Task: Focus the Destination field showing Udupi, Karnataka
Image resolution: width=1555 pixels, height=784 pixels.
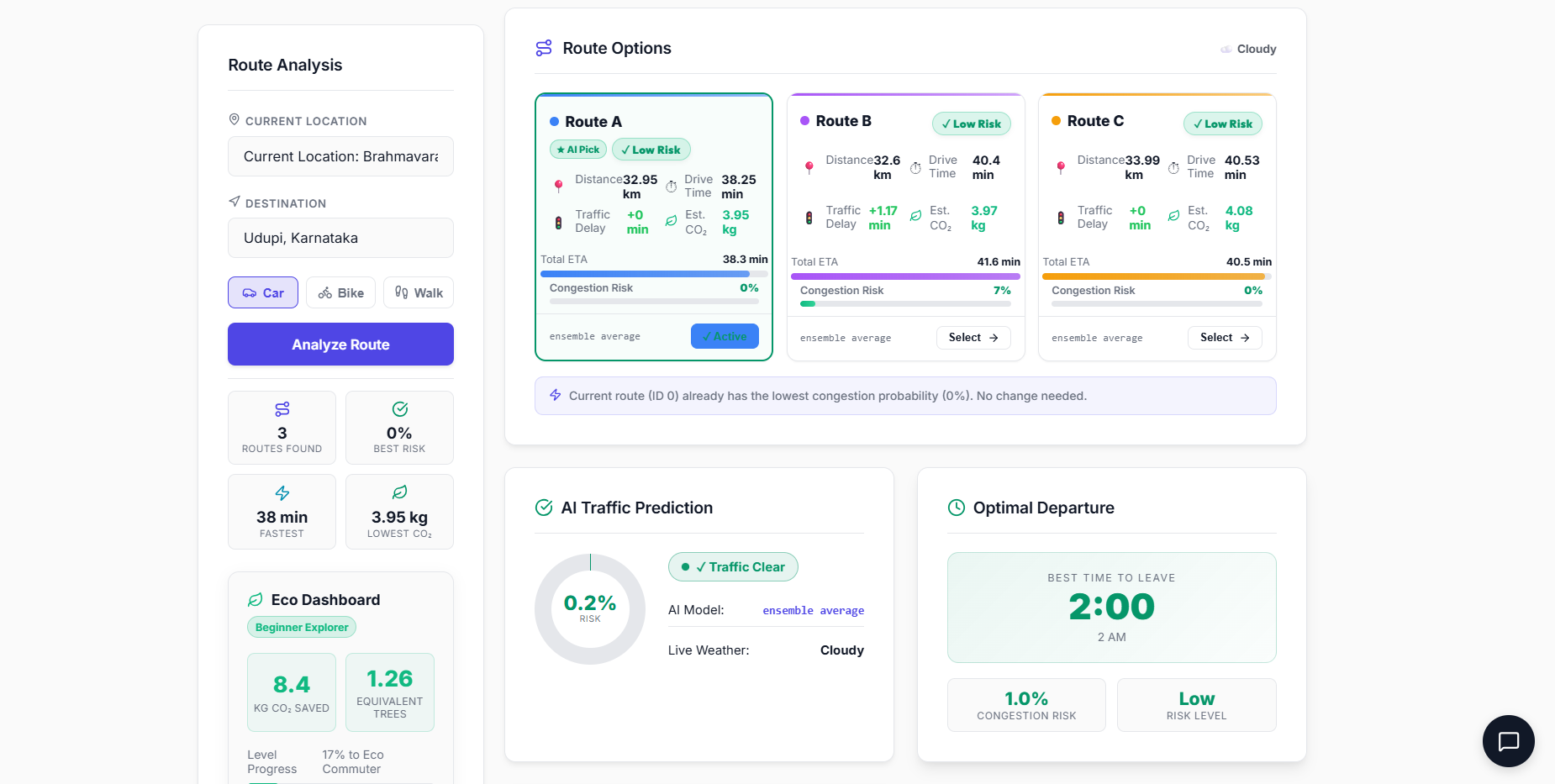Action: point(340,238)
